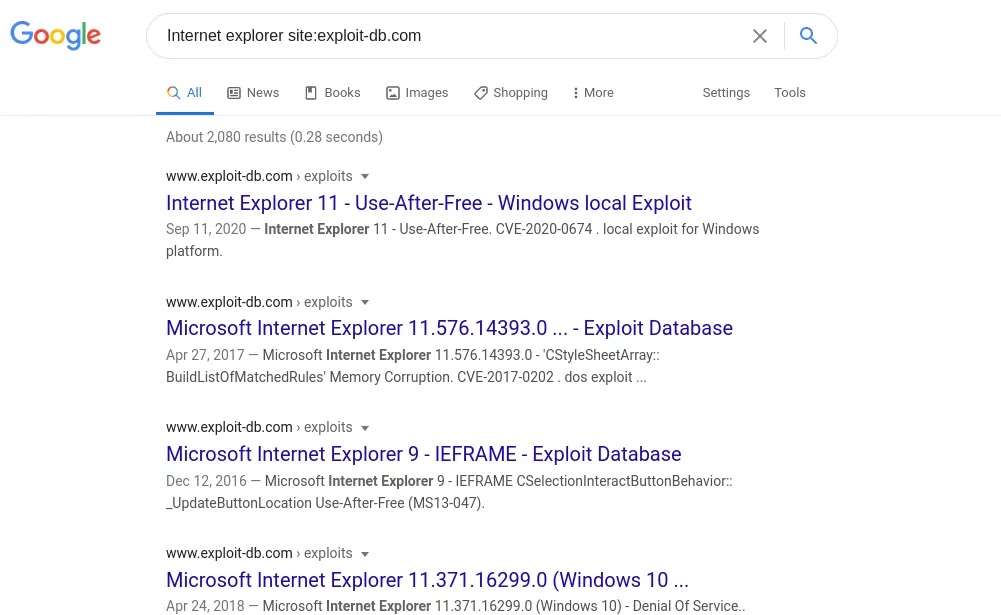Click the blue magnifying glass search icon
Image resolution: width=1001 pixels, height=615 pixels.
809,36
